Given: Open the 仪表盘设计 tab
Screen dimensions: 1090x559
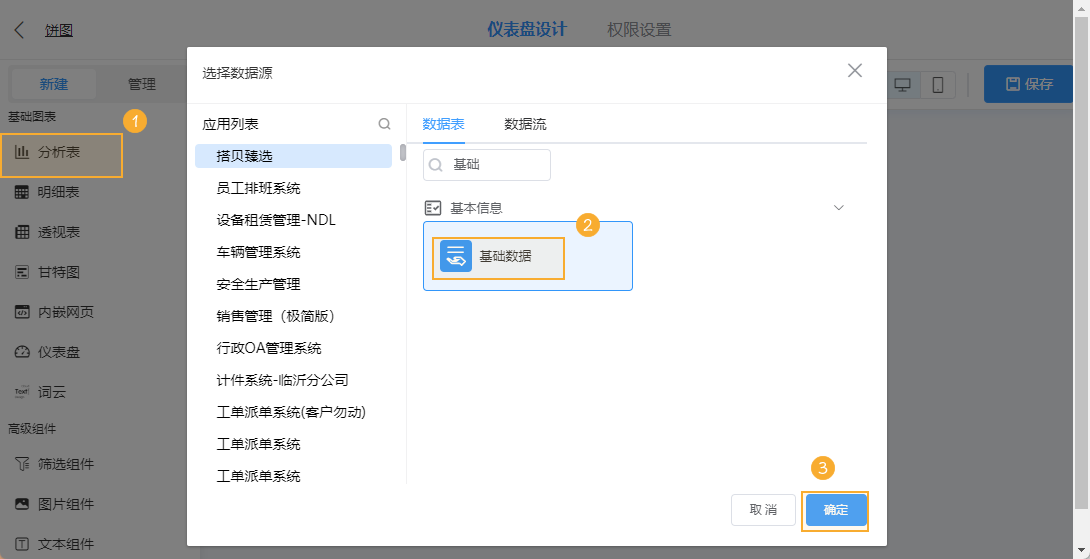Looking at the screenshot, I should 527,29.
